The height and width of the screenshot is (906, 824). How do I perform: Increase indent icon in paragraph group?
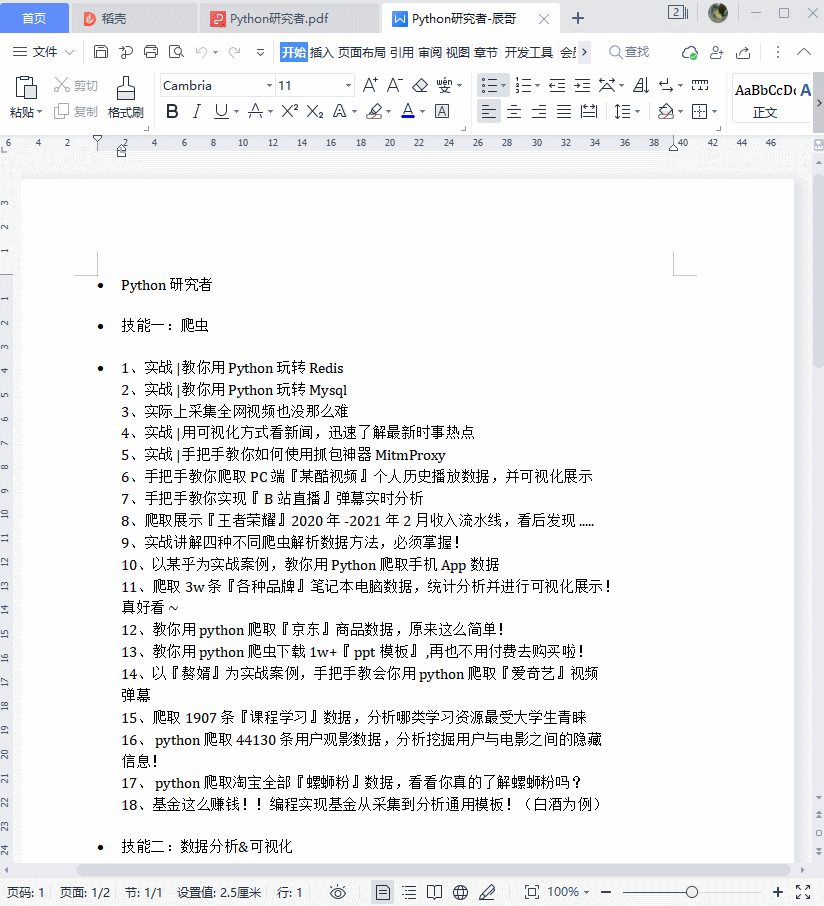coord(582,86)
